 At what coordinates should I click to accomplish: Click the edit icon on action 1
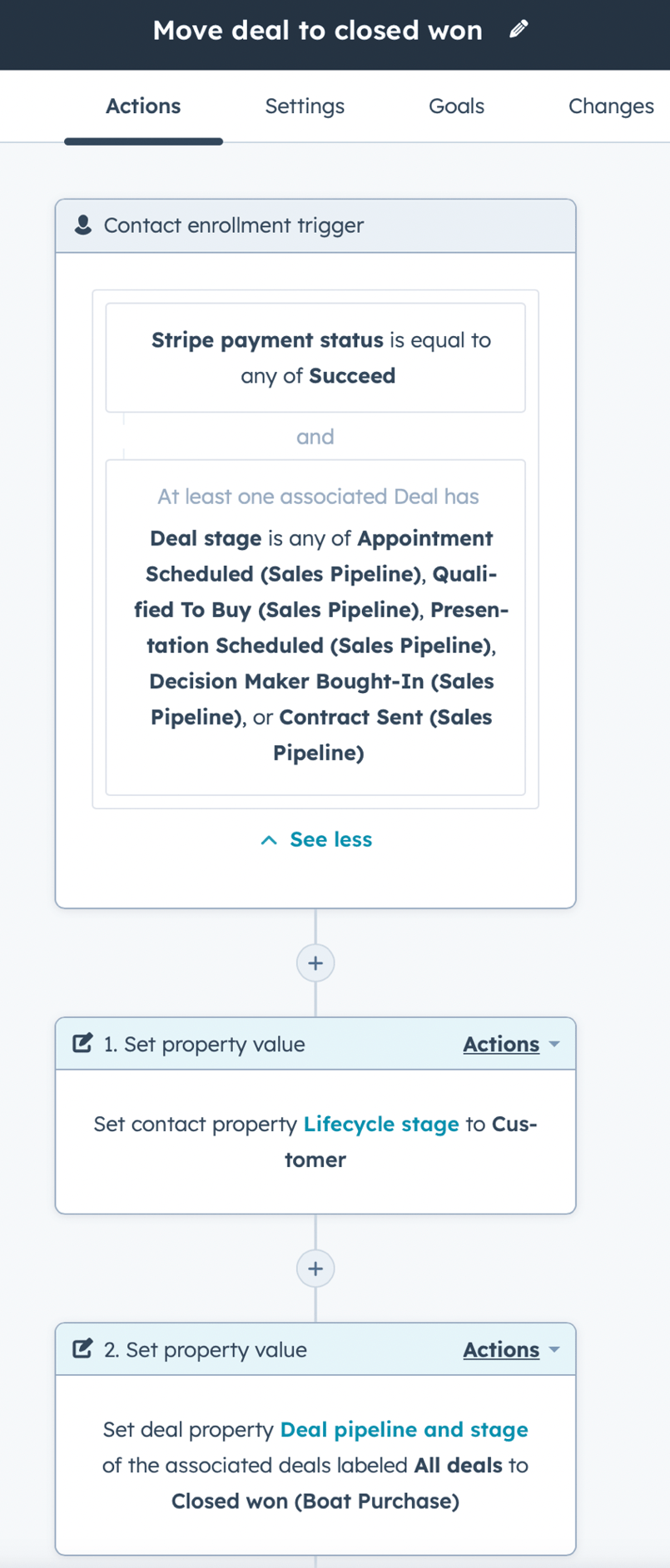(x=81, y=1042)
